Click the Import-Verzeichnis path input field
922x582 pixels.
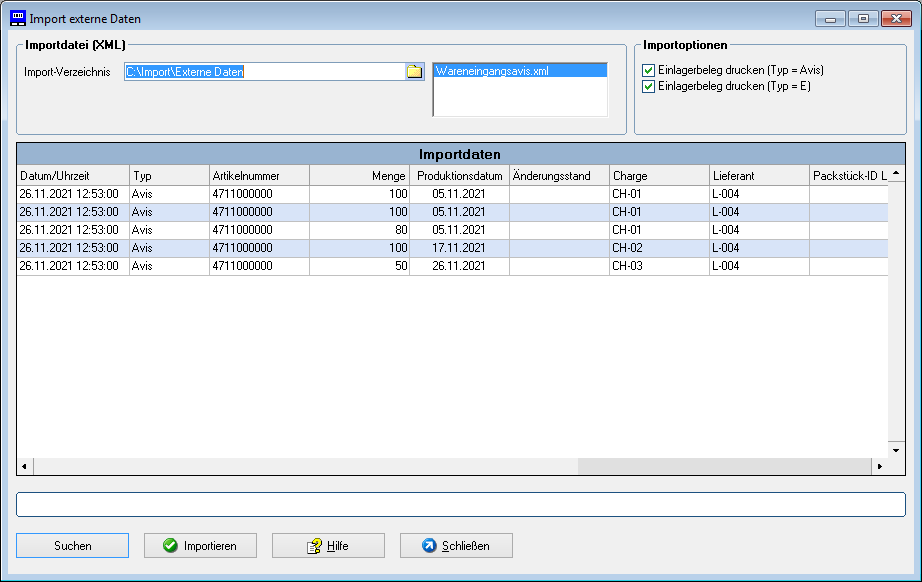(x=264, y=71)
